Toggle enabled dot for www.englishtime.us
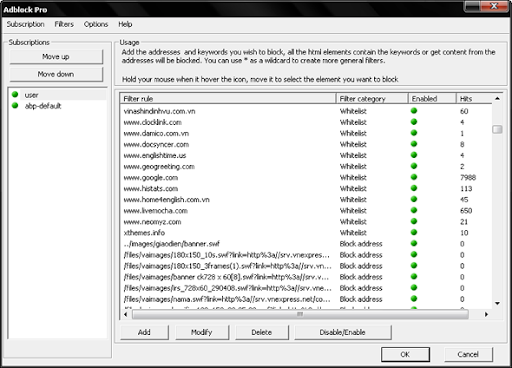The height and width of the screenshot is (368, 512). [x=414, y=155]
